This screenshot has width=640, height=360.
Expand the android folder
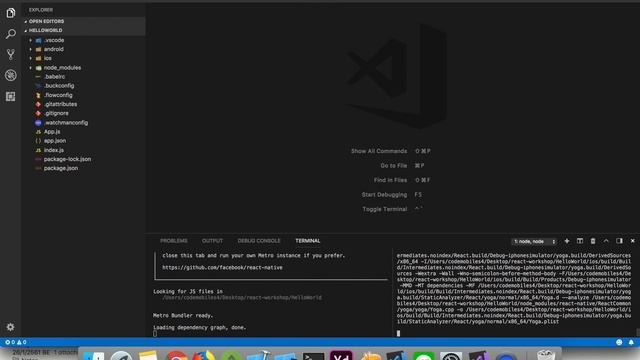[53, 49]
